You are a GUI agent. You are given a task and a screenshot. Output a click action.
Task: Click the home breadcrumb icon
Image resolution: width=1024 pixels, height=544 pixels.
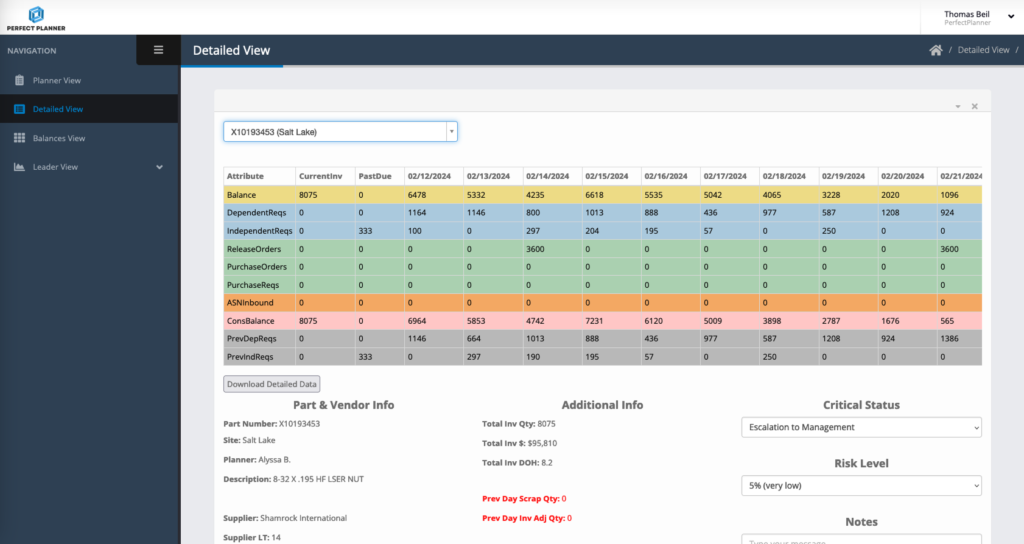click(935, 50)
